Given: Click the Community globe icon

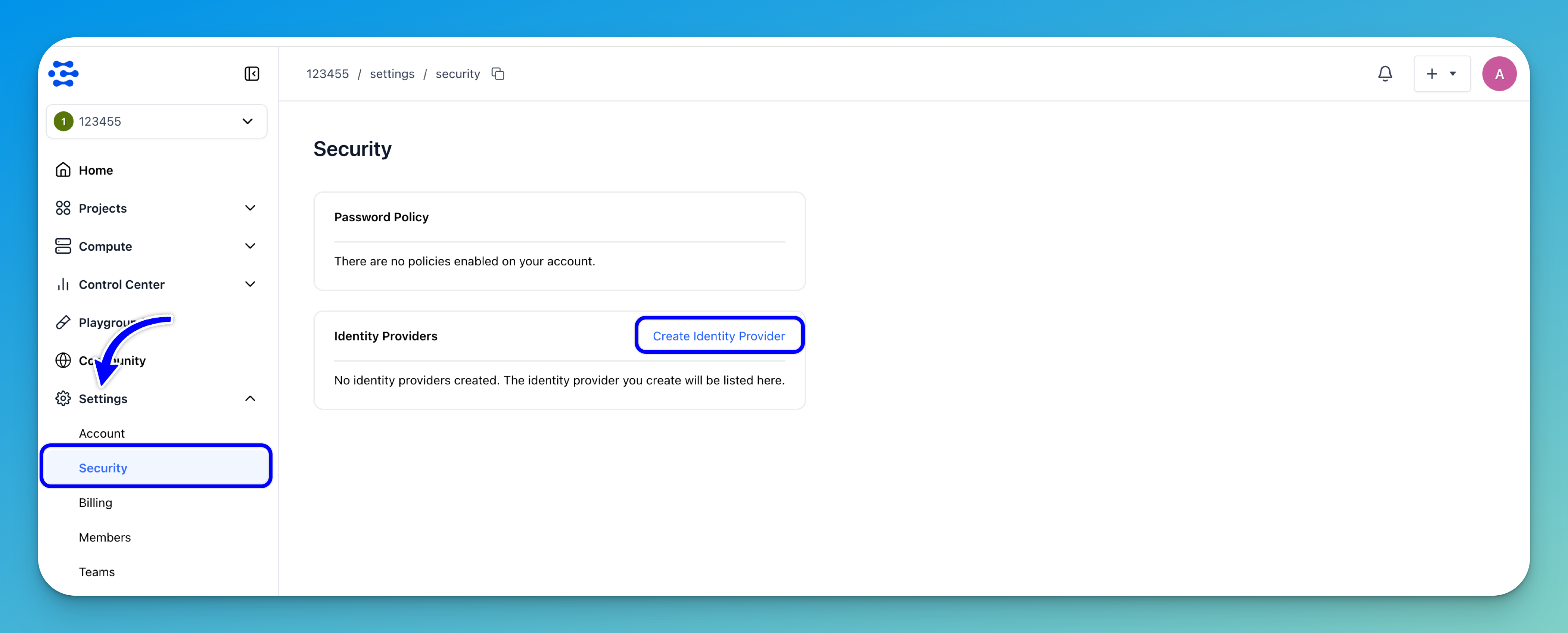Looking at the screenshot, I should click(x=63, y=360).
